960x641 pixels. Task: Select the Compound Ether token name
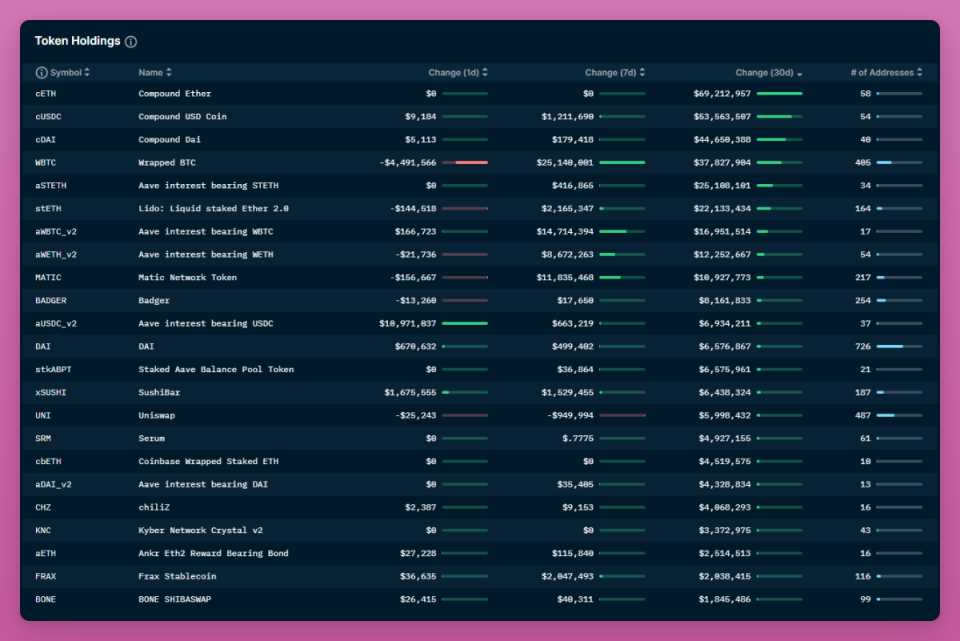click(x=175, y=93)
